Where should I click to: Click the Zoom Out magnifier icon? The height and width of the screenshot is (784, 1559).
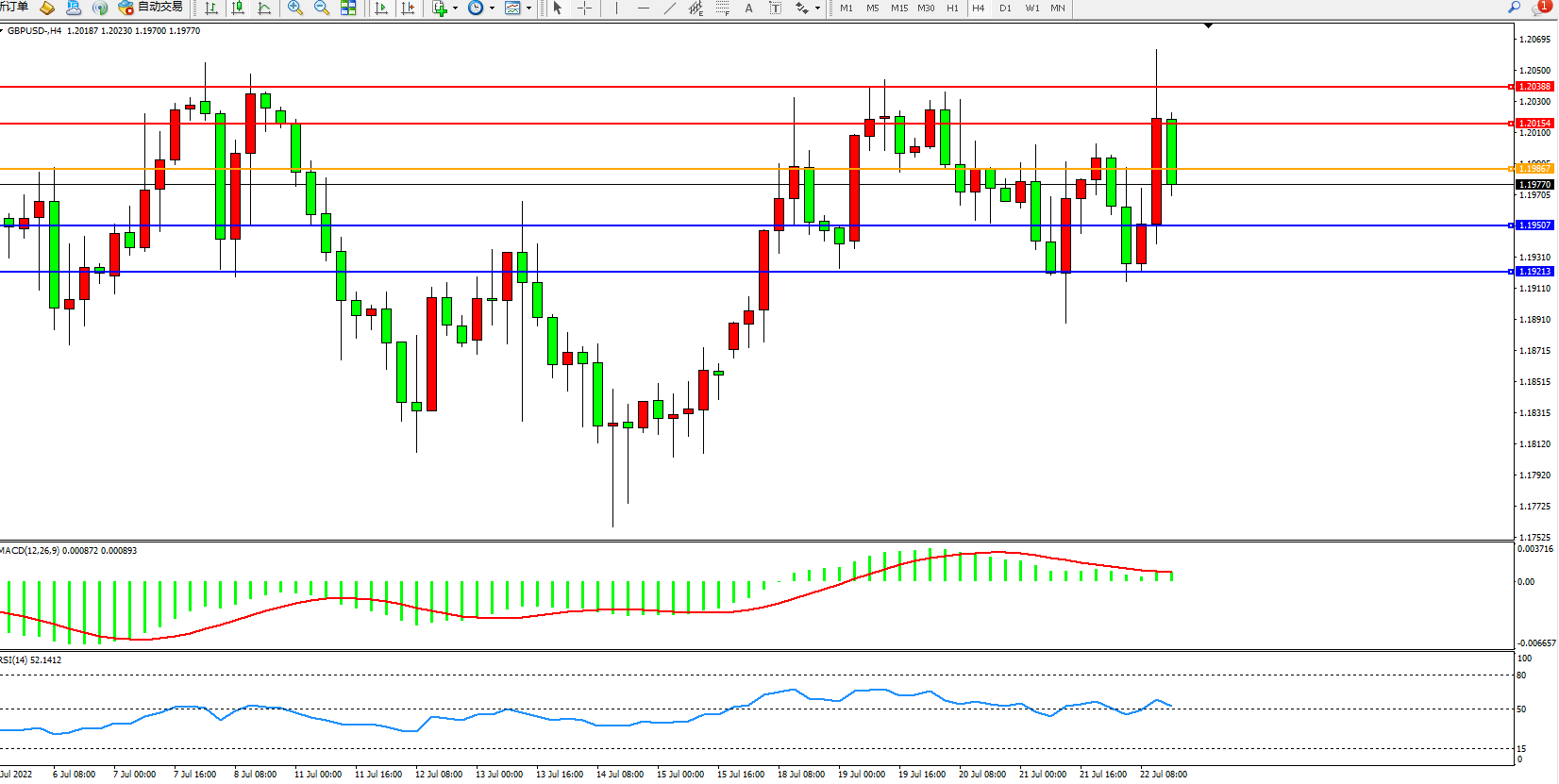[x=322, y=8]
